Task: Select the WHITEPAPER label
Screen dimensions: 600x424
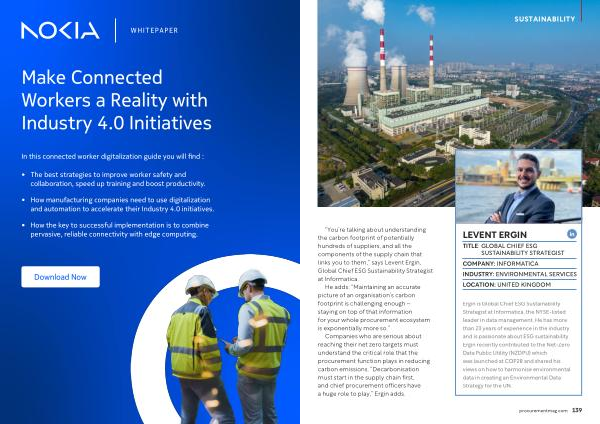Action: 154,31
